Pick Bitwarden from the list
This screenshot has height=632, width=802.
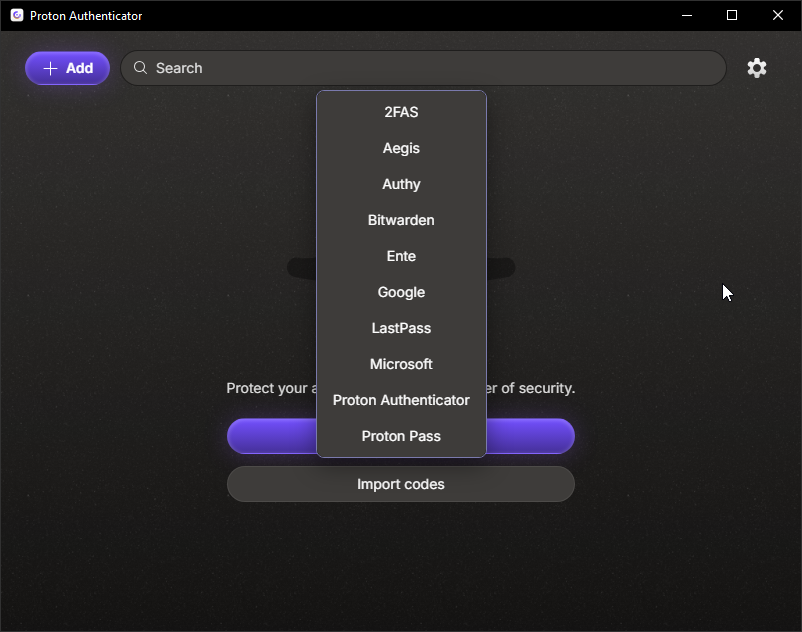click(401, 220)
